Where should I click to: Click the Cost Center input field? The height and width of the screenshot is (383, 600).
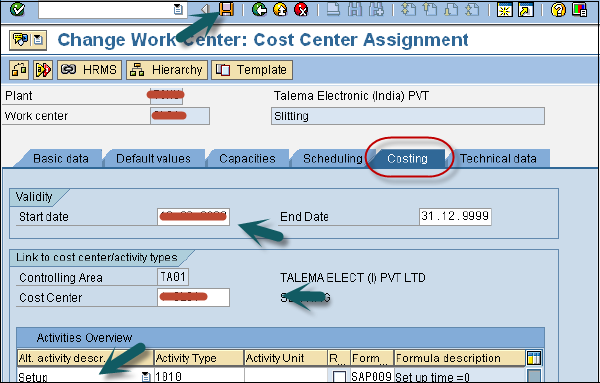click(x=193, y=297)
